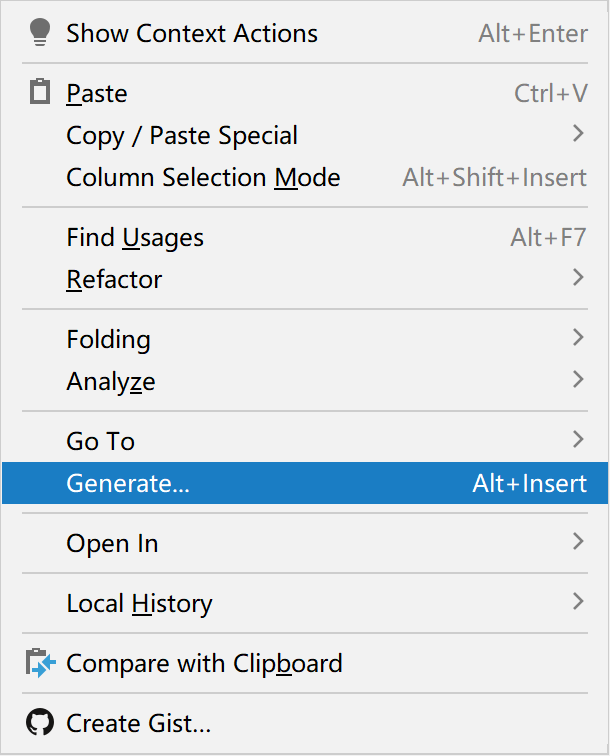Choose Find Usages from the menu

click(135, 238)
